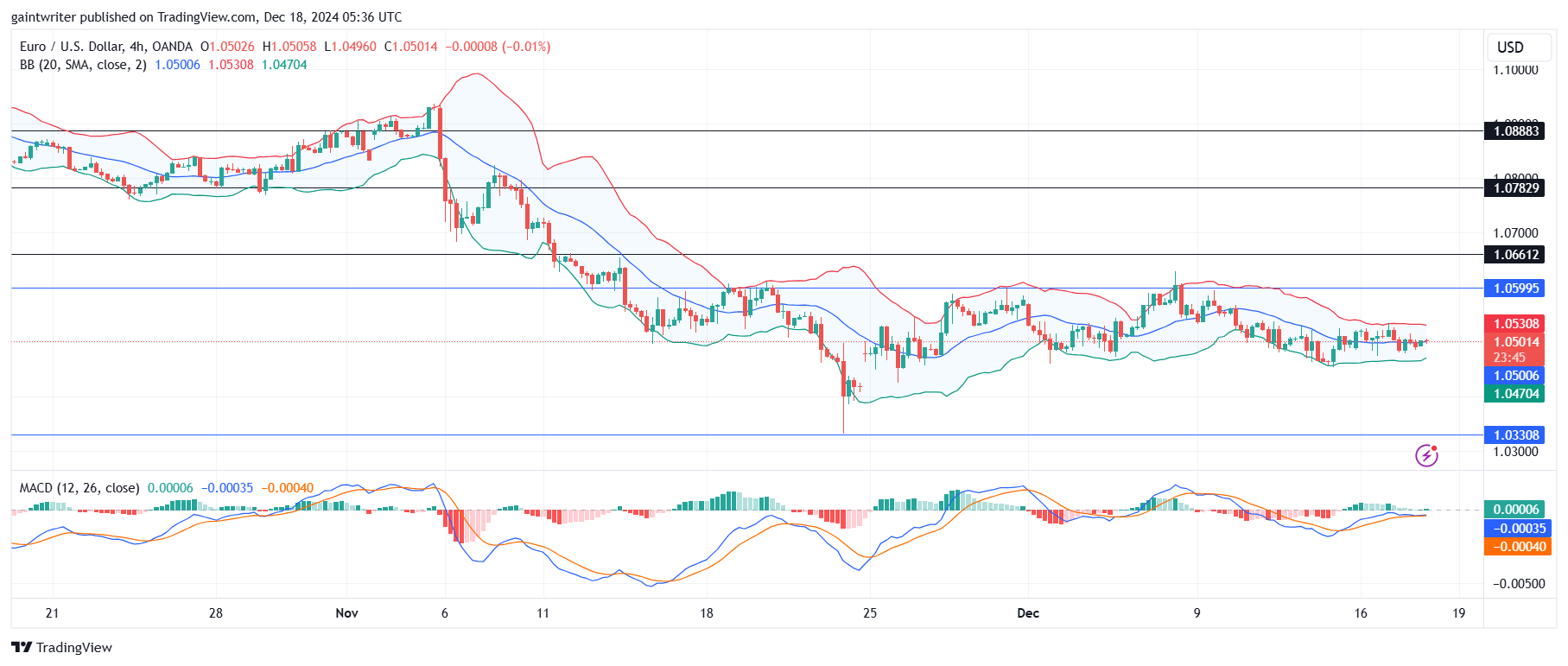Click the BB upper value 1.05308 in legend

click(231, 65)
